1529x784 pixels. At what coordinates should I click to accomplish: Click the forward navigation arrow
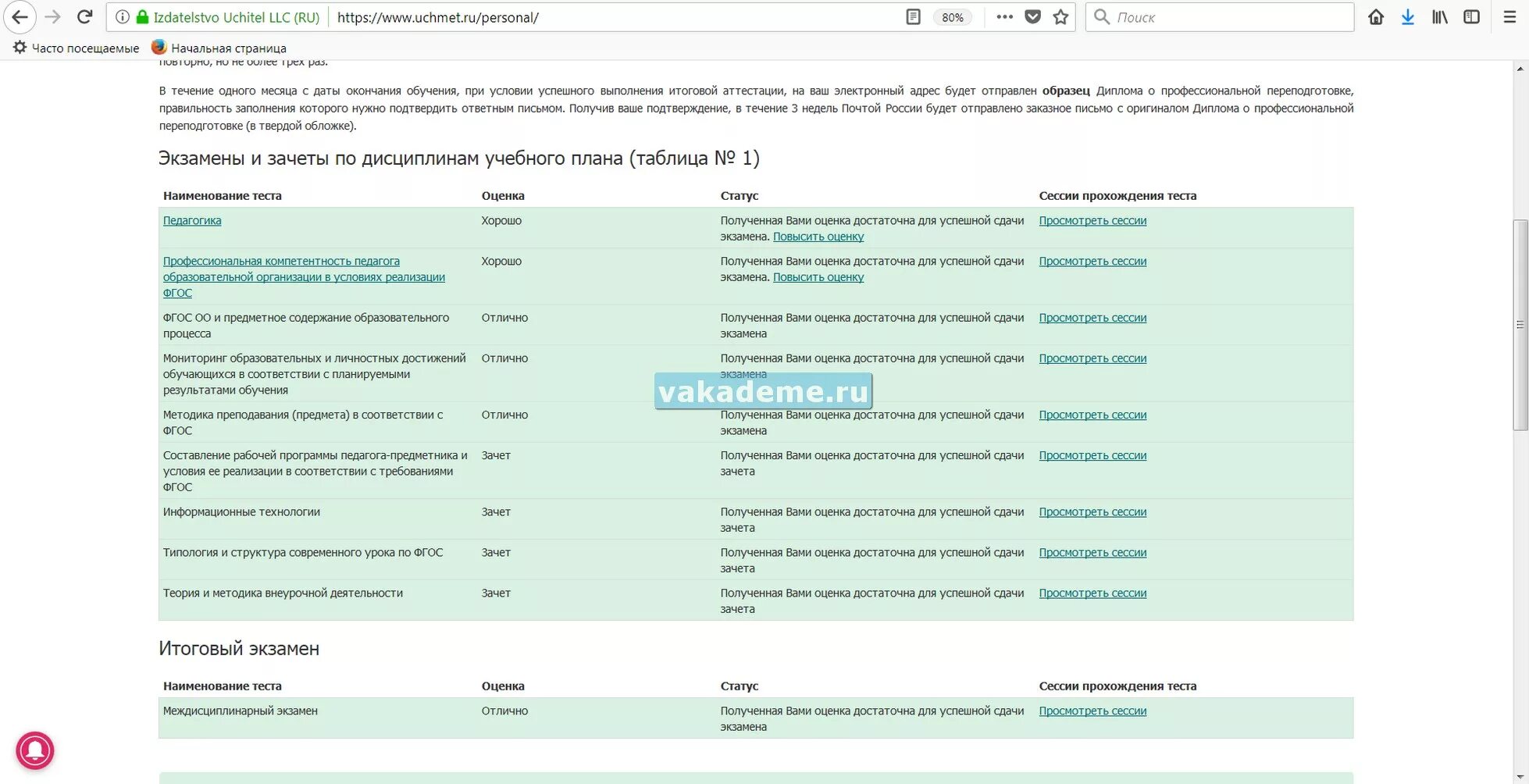52,17
